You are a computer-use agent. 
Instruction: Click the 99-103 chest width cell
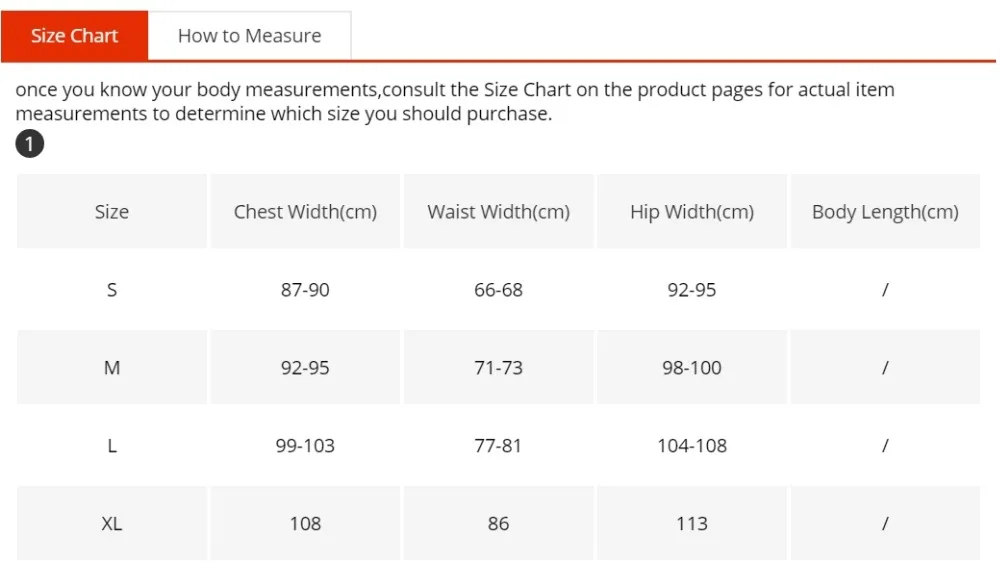(x=305, y=445)
